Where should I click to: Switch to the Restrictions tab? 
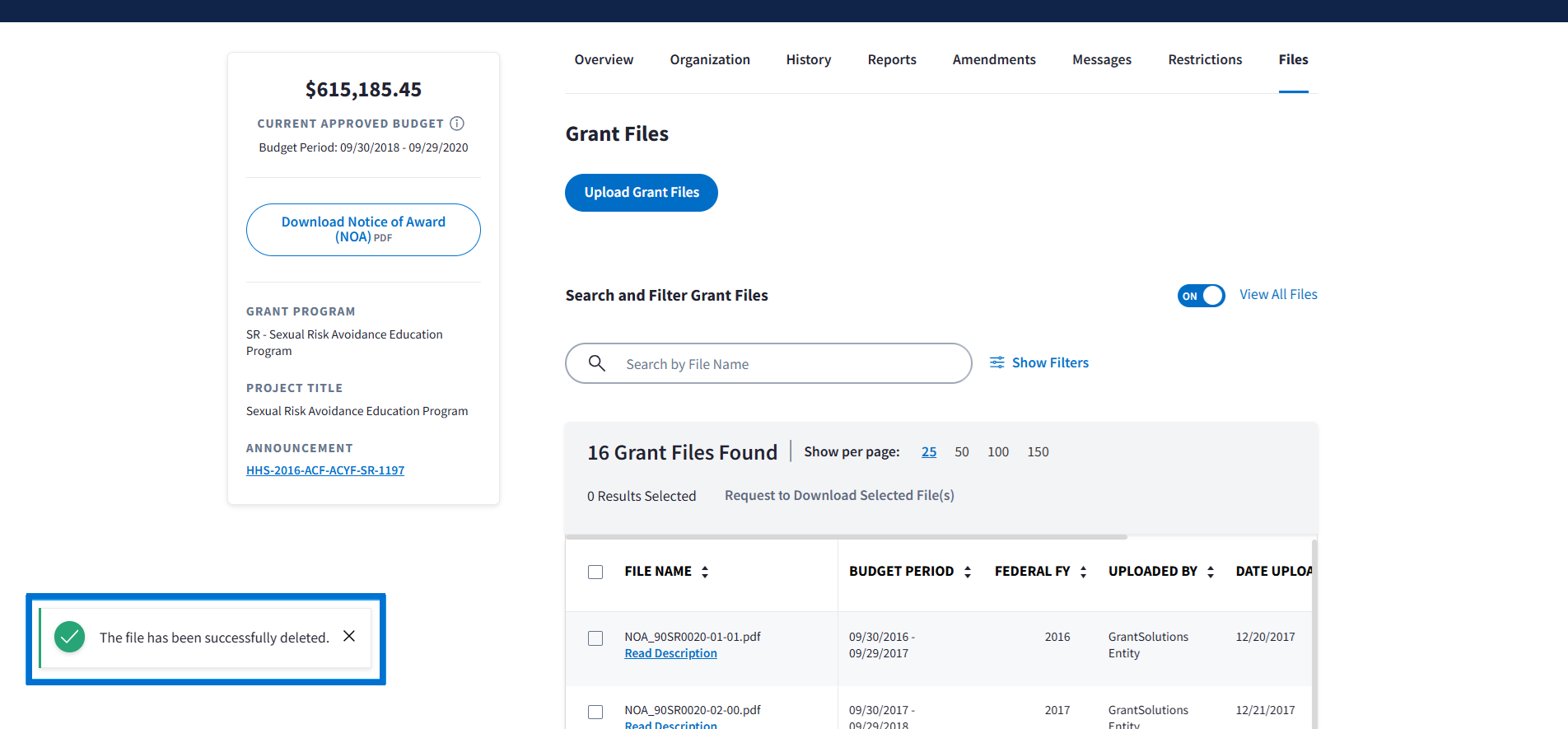(1205, 60)
